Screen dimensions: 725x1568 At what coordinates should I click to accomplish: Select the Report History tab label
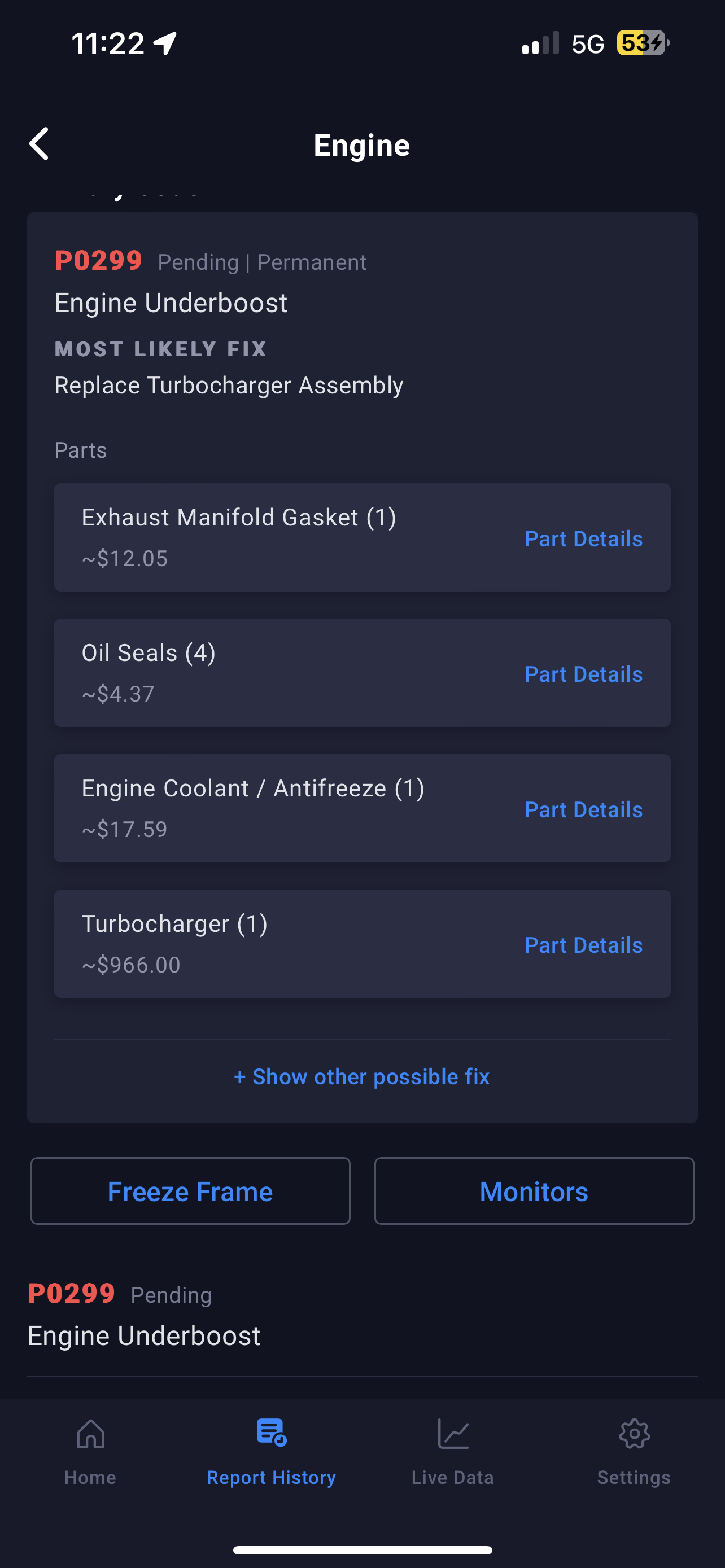click(x=272, y=1477)
